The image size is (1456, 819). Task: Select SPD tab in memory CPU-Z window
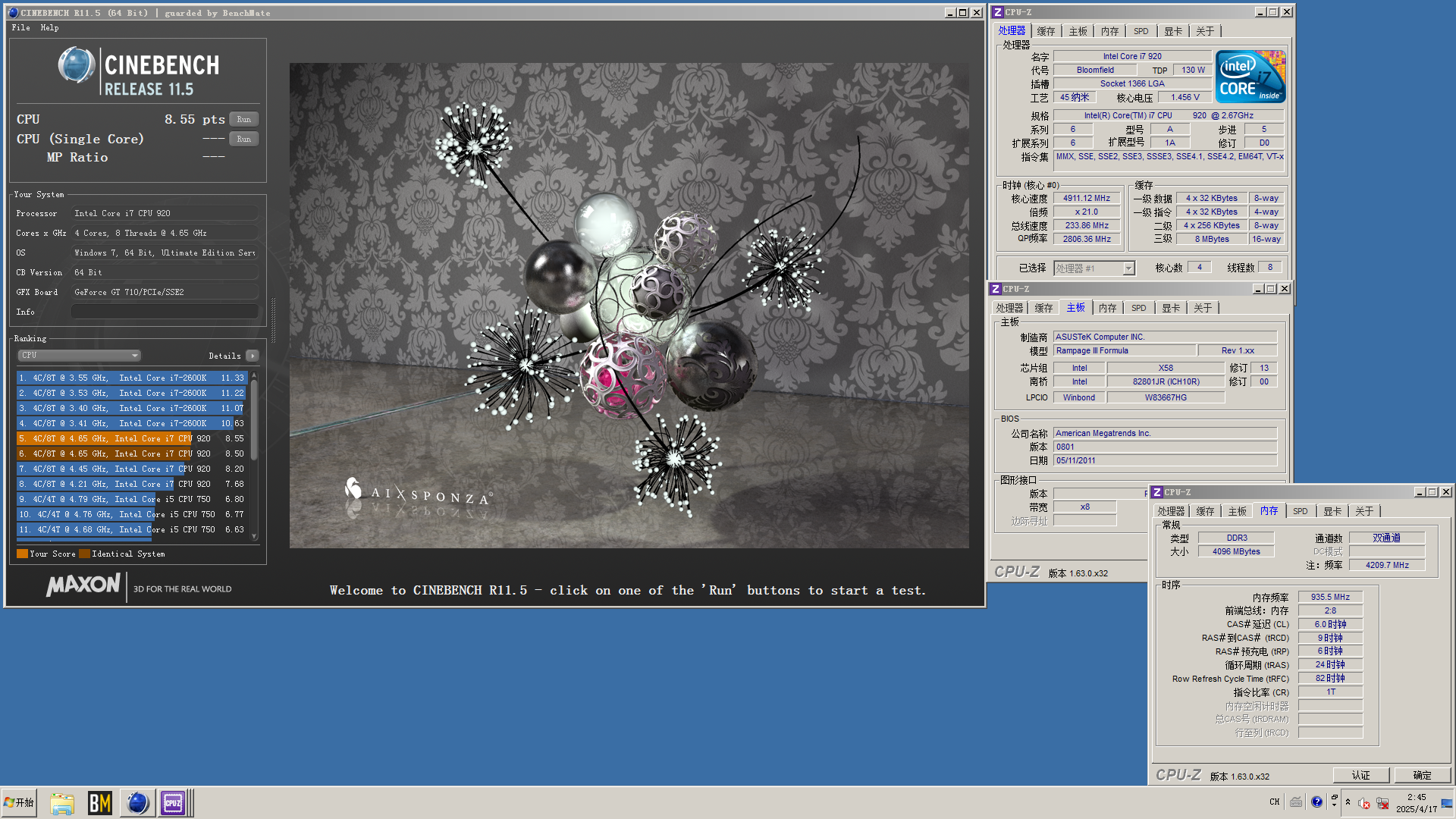tap(1300, 511)
